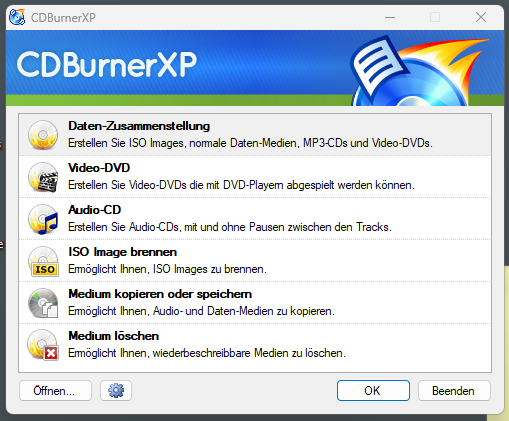509x421 pixels.
Task: Click the flaming disc banner graphic
Action: [418, 71]
